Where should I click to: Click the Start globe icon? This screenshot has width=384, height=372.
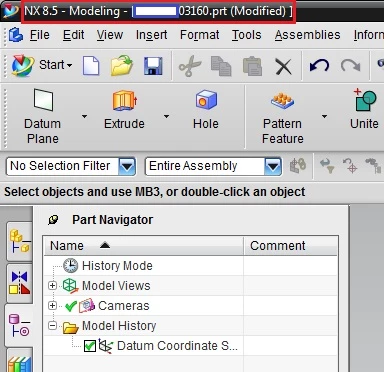point(23,65)
